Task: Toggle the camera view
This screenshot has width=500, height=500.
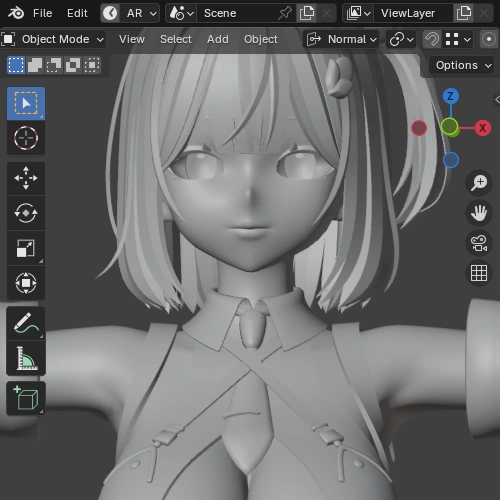Action: [x=479, y=243]
